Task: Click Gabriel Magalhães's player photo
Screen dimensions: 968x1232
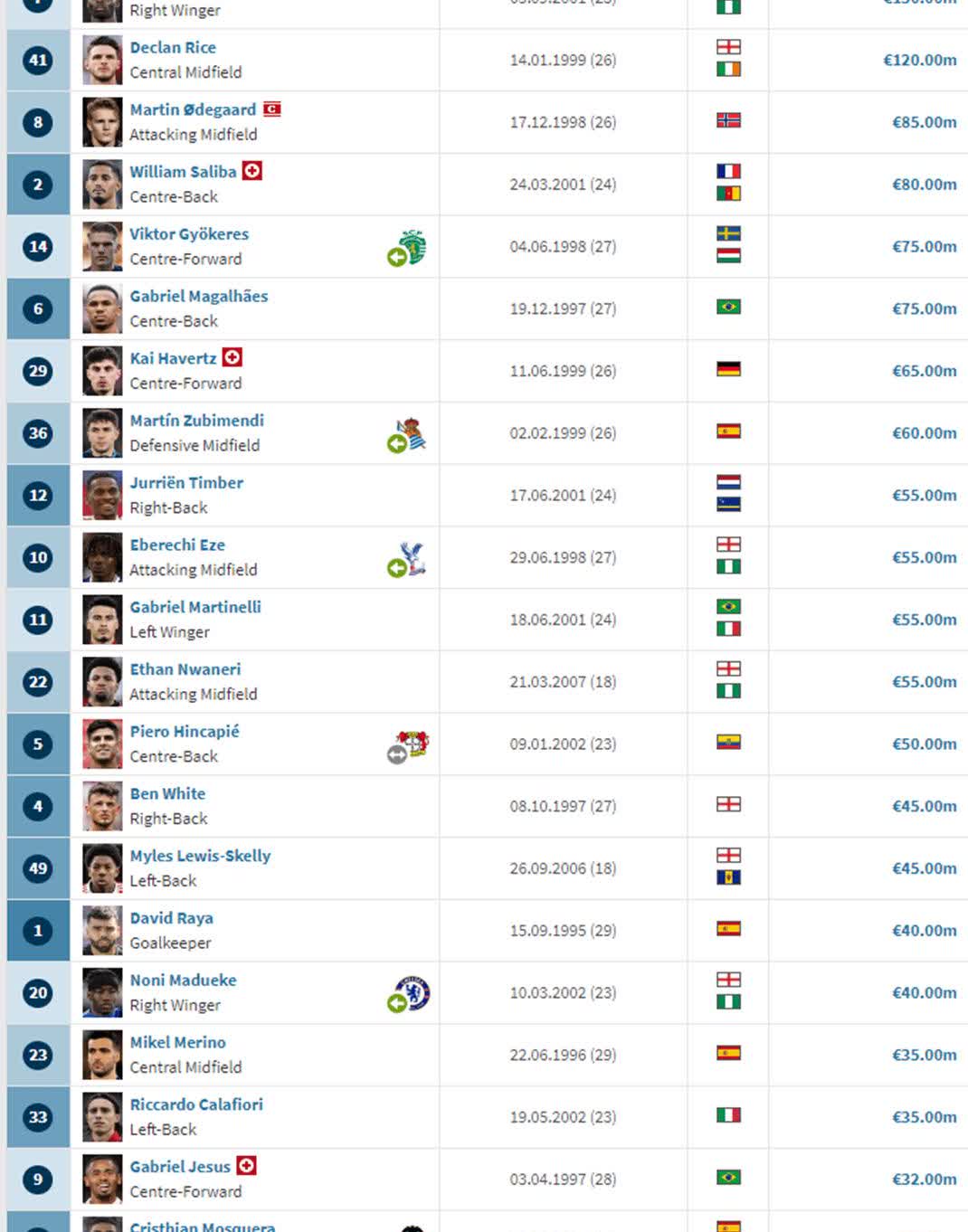Action: [x=102, y=308]
